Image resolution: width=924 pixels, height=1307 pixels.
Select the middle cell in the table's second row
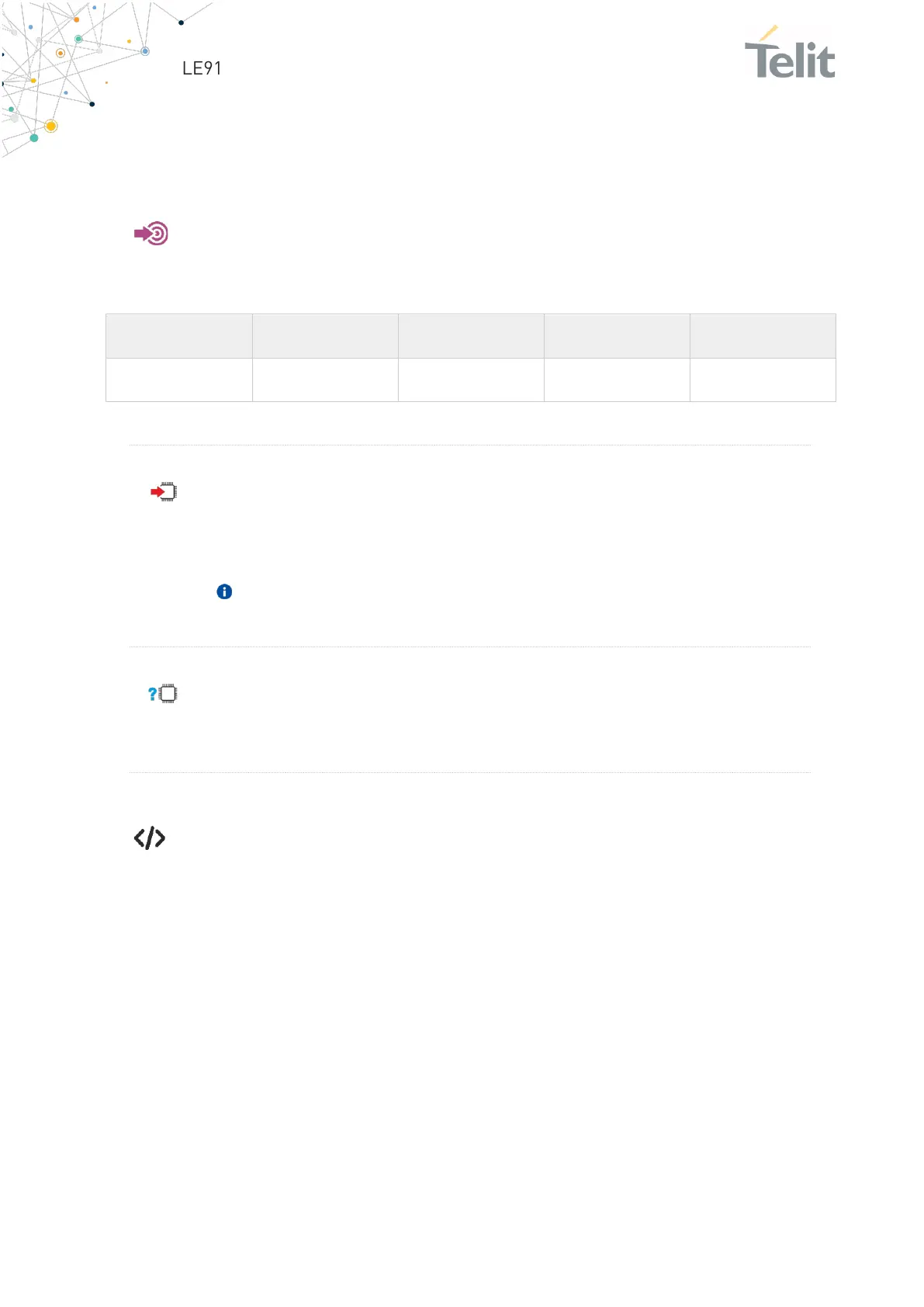tap(471, 380)
